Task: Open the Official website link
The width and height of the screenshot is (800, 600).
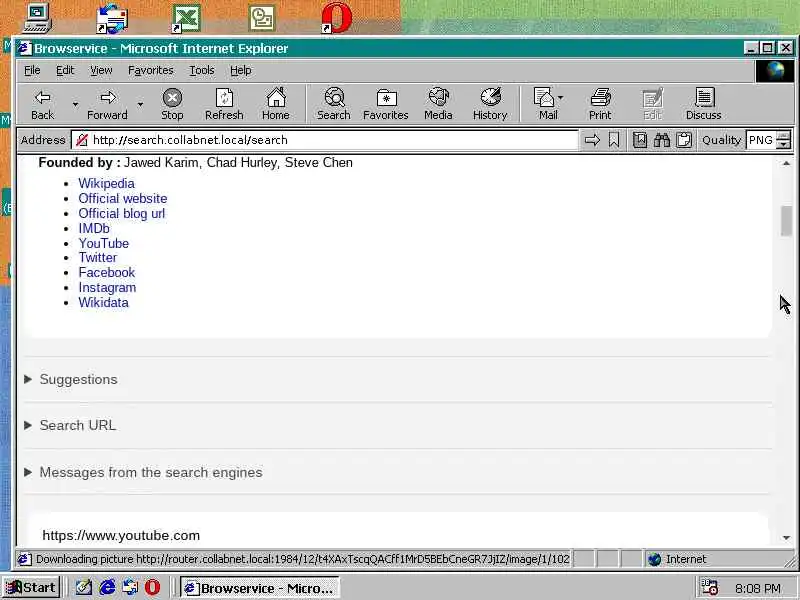Action: pos(122,198)
